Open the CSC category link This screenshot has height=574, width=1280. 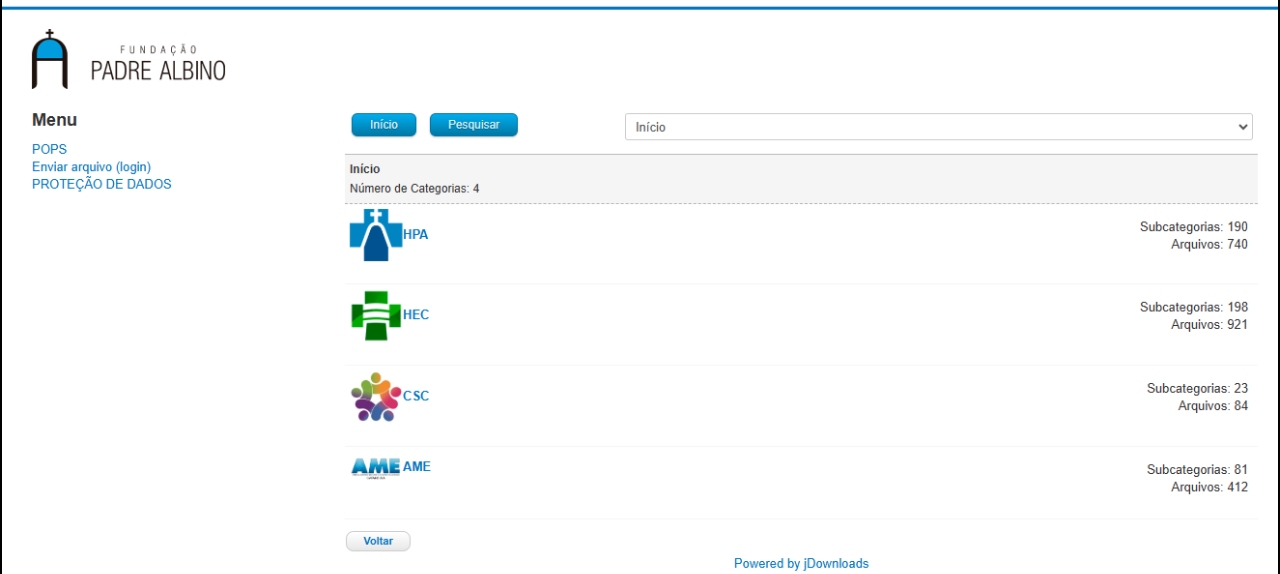point(416,395)
